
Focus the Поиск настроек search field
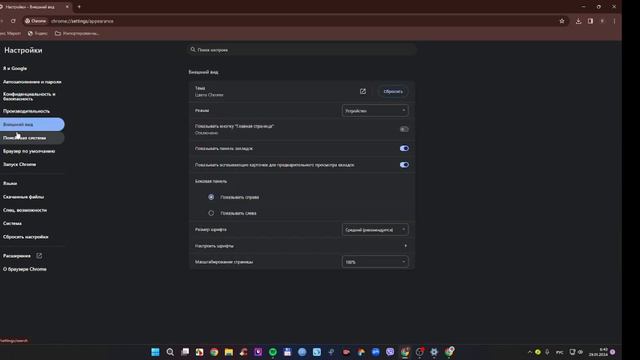click(x=302, y=49)
